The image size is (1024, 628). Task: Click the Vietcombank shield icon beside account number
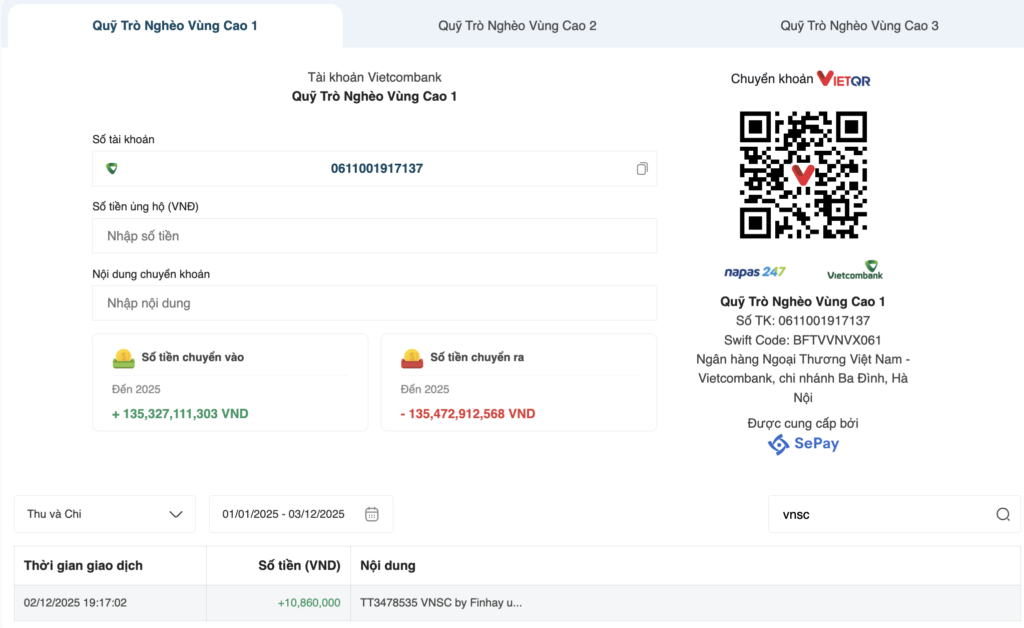pos(112,168)
